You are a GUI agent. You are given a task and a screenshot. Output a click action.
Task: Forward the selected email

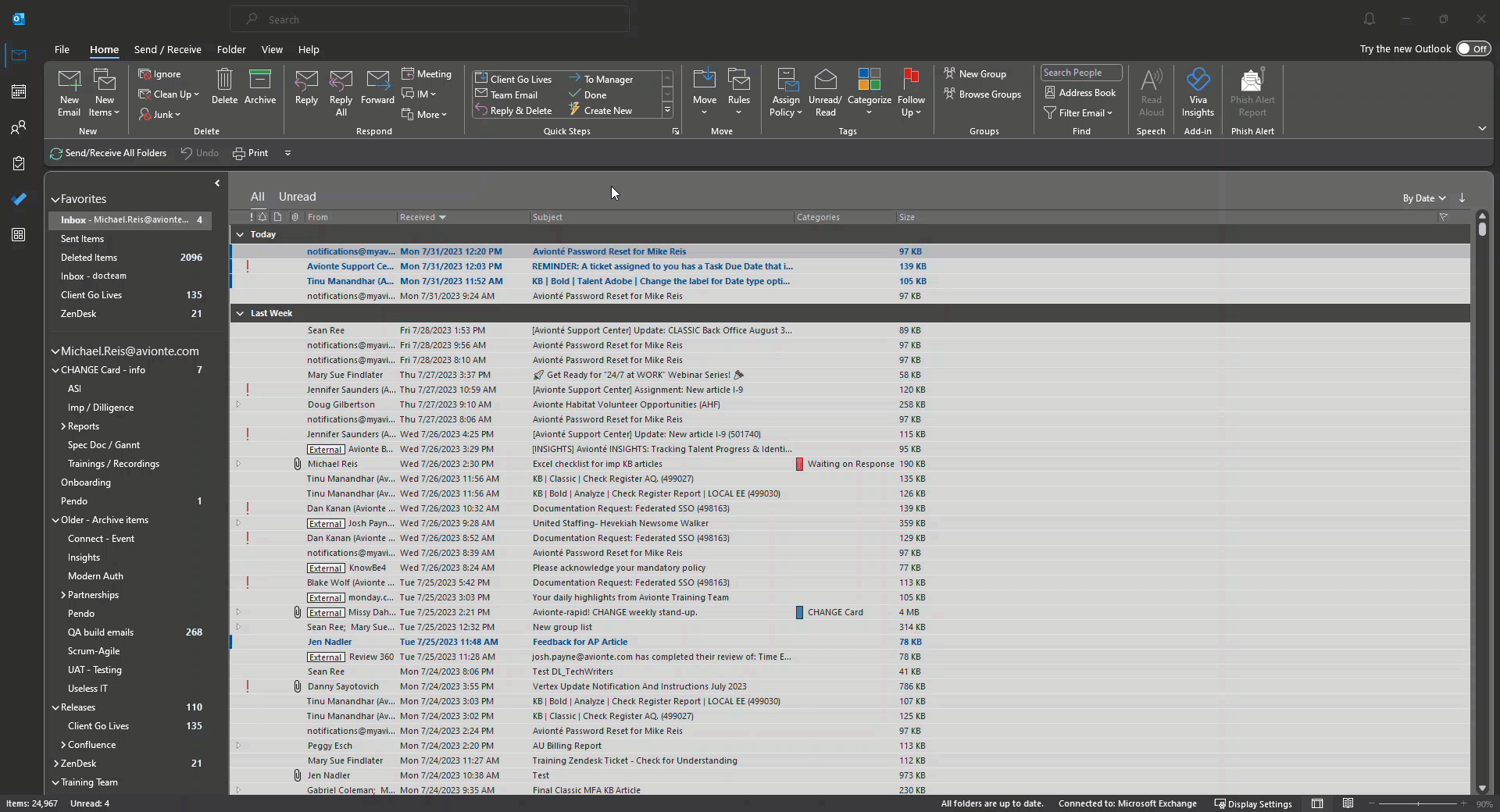[377, 87]
